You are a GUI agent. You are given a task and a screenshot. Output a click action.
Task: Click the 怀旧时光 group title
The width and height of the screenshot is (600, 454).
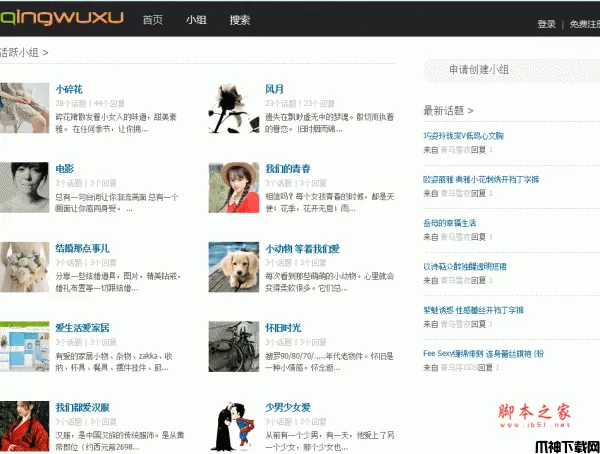coord(283,328)
